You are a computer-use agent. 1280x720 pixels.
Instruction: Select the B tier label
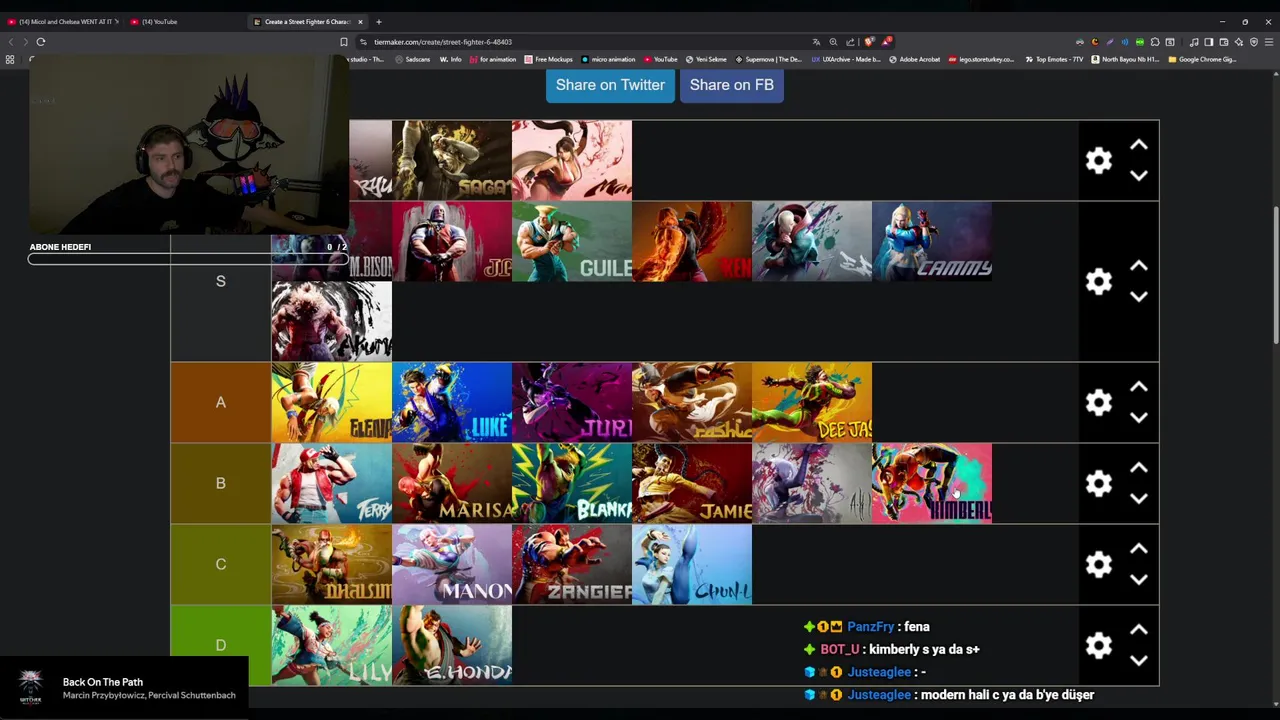tap(221, 484)
